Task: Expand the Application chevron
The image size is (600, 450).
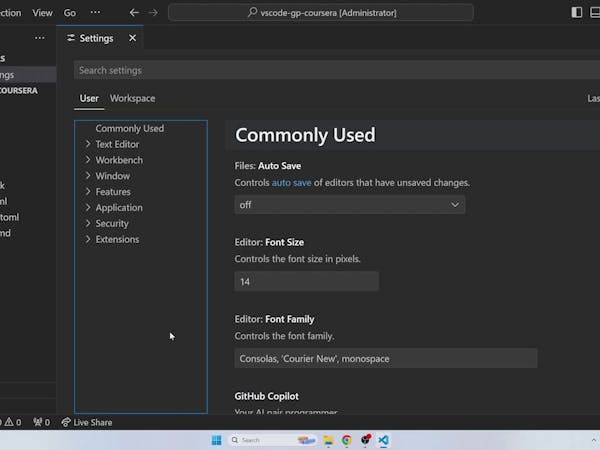Action: click(88, 207)
